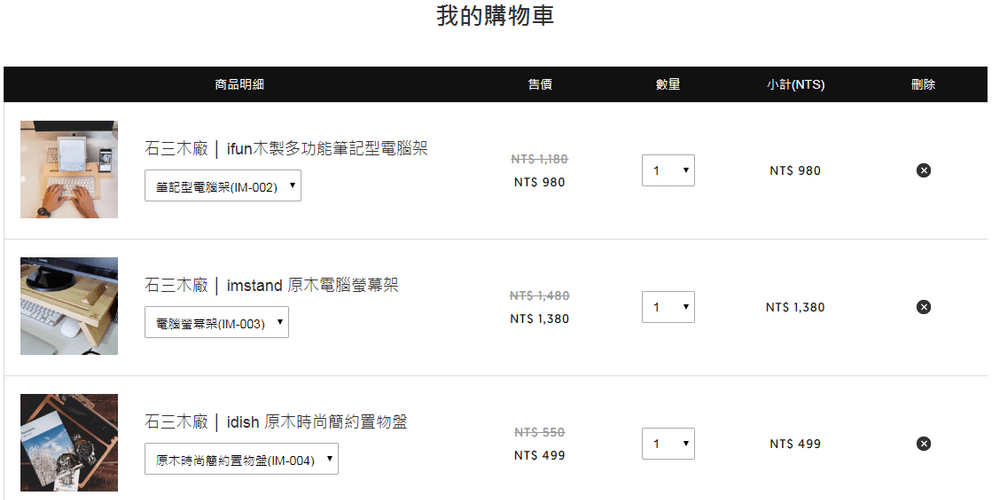Click the 商品明細 column header
The width and height of the screenshot is (1000, 500).
239,84
